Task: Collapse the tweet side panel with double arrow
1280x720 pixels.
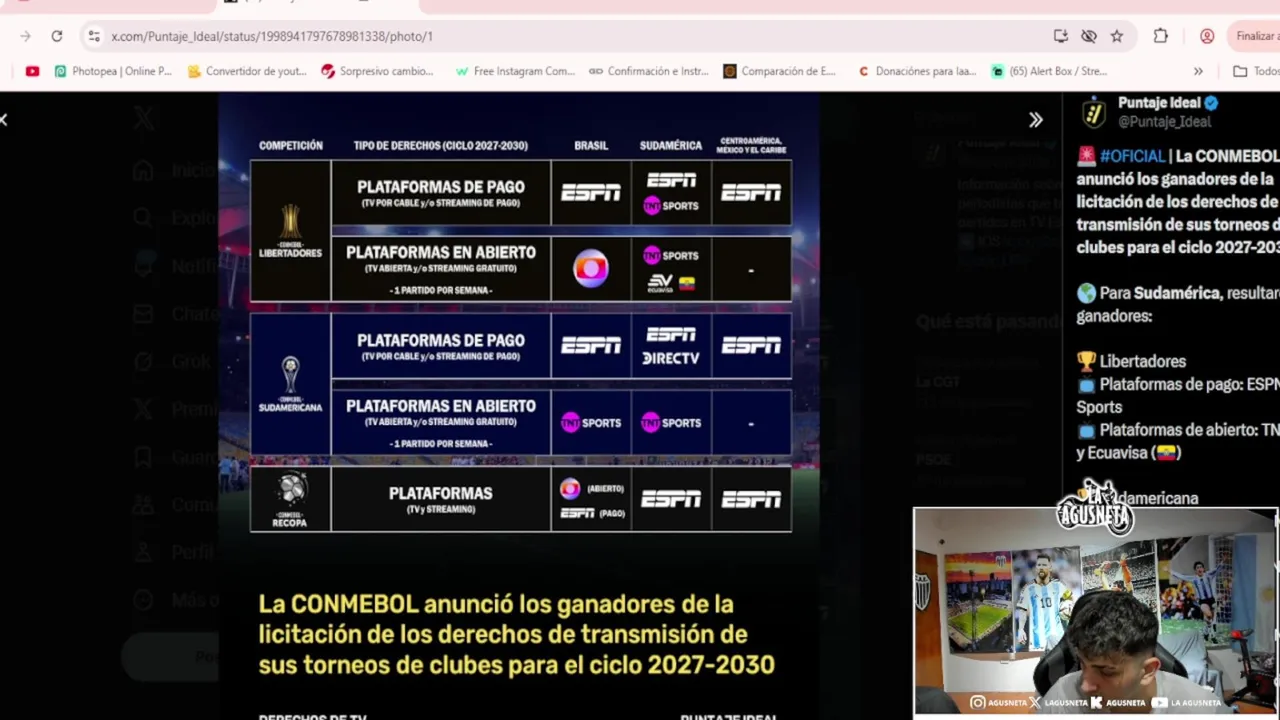Action: pyautogui.click(x=1036, y=120)
